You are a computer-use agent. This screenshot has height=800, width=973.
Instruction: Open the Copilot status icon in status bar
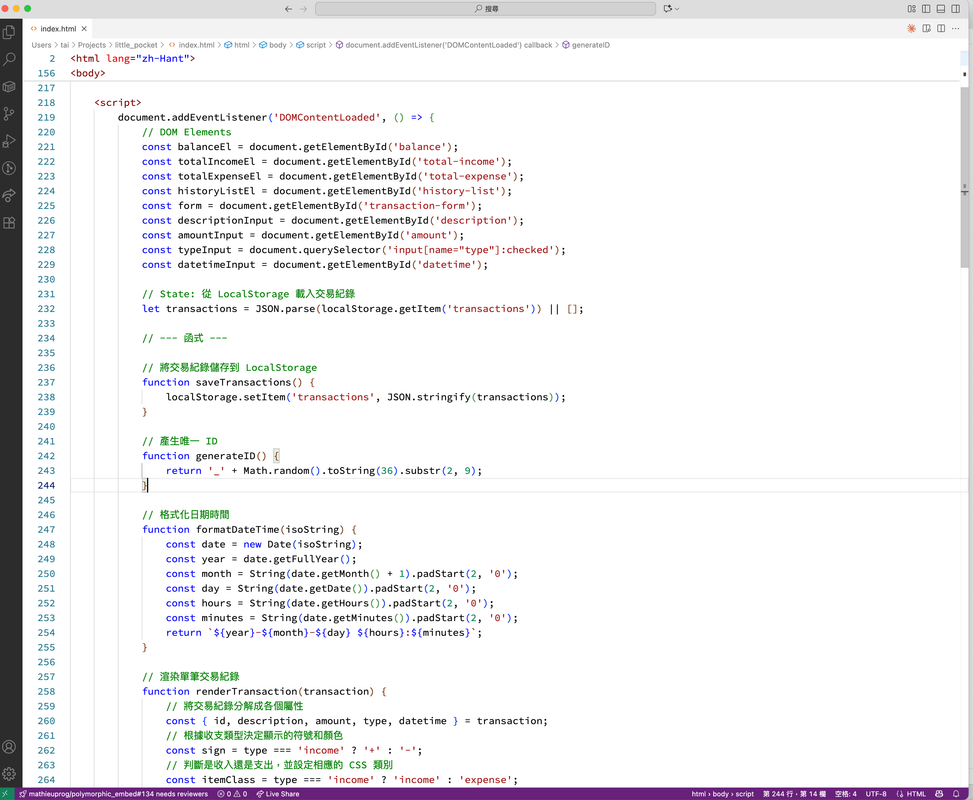coord(939,794)
